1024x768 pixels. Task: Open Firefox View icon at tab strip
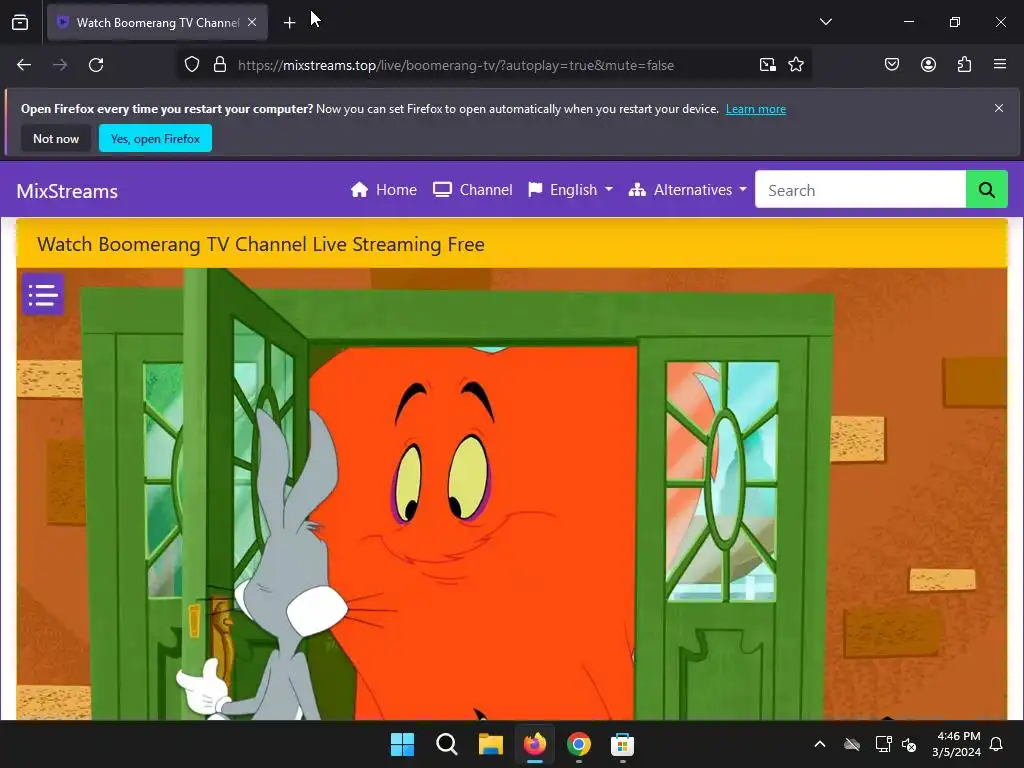coord(20,23)
